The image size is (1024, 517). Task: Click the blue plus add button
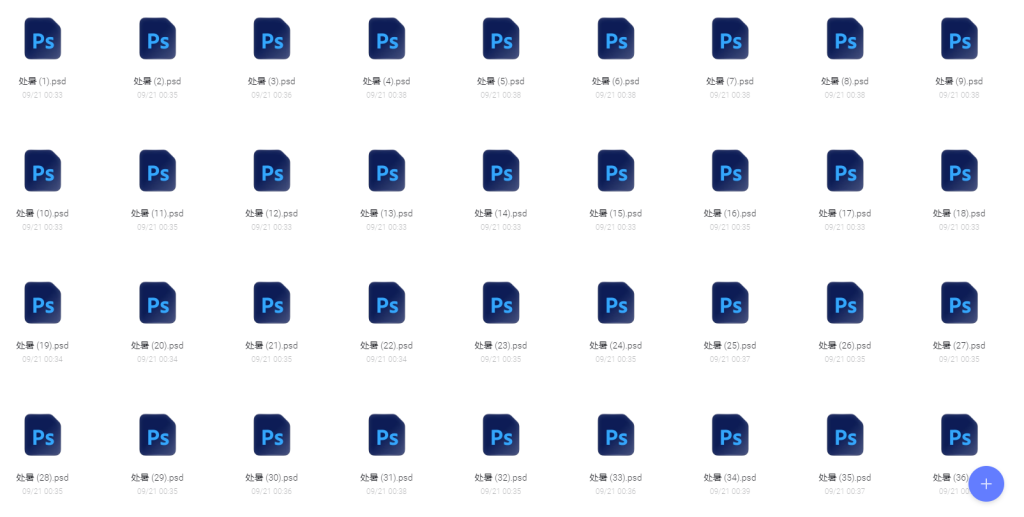coord(986,484)
